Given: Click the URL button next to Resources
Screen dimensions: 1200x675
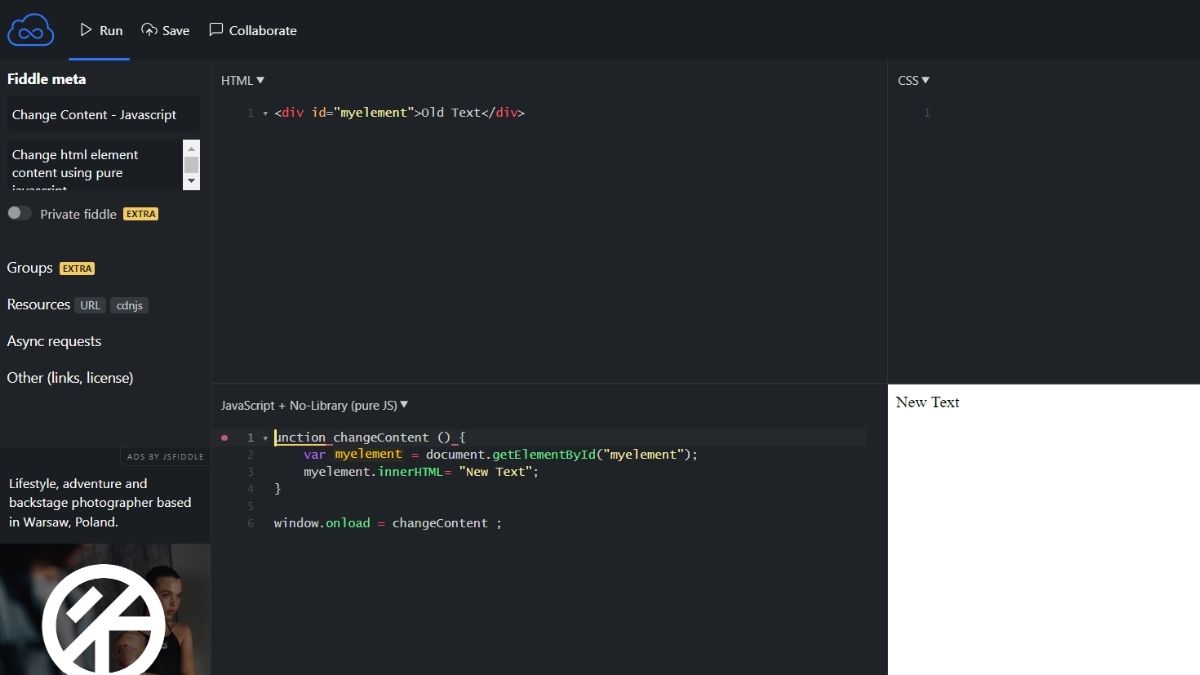Looking at the screenshot, I should click(90, 306).
